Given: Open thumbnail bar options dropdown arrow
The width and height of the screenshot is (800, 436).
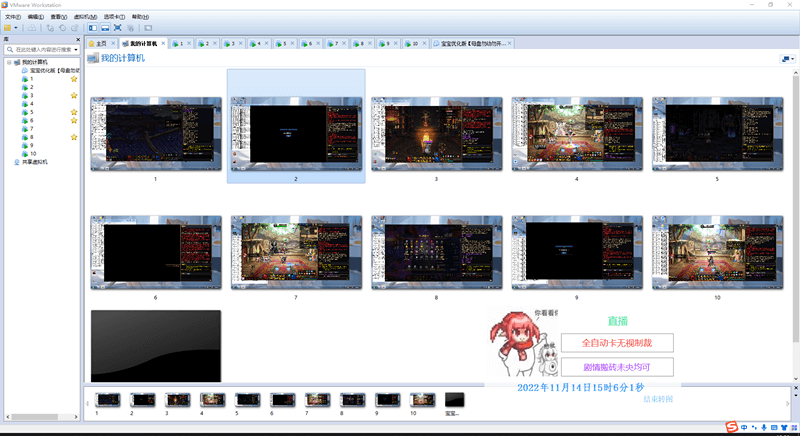Looking at the screenshot, I should (795, 396).
